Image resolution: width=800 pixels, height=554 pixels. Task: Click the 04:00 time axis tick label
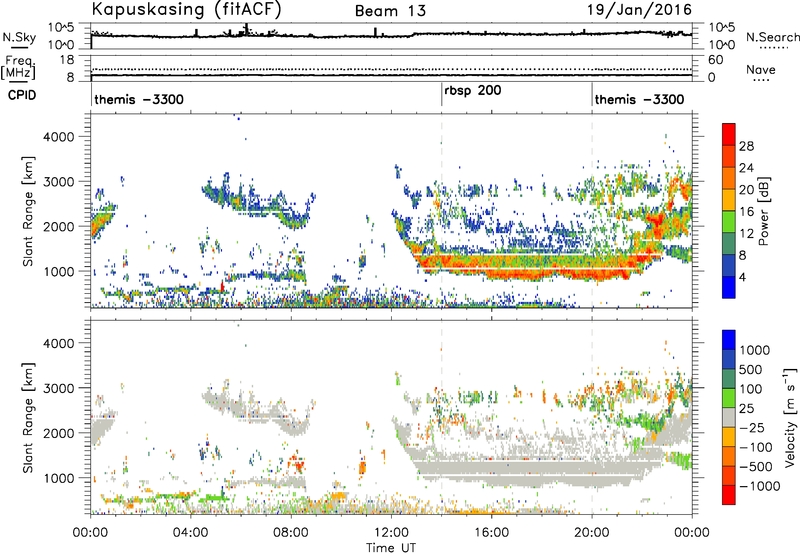(191, 533)
